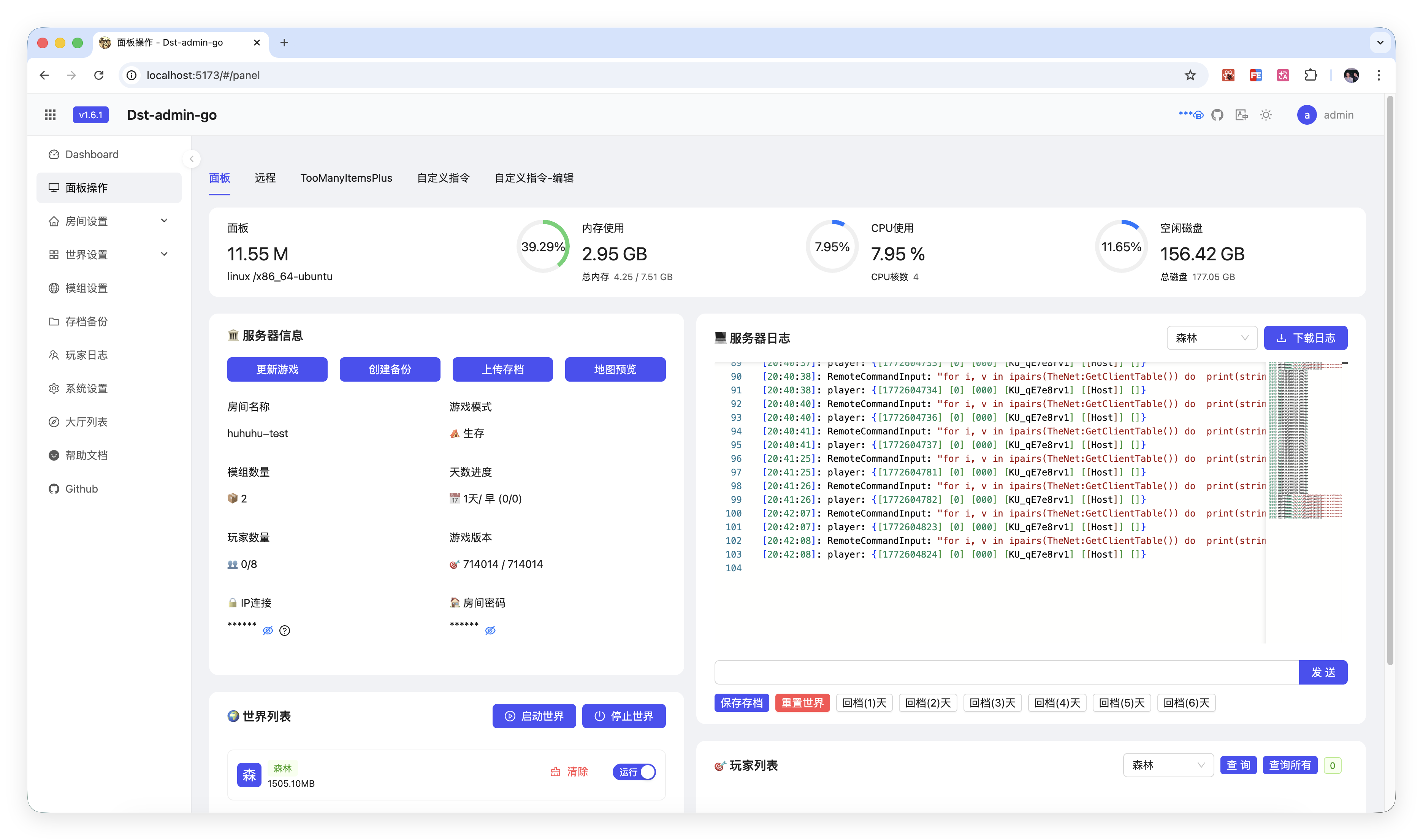1423x840 pixels.
Task: Open 玩家日志 in the sidebar
Action: pyautogui.click(x=109, y=355)
